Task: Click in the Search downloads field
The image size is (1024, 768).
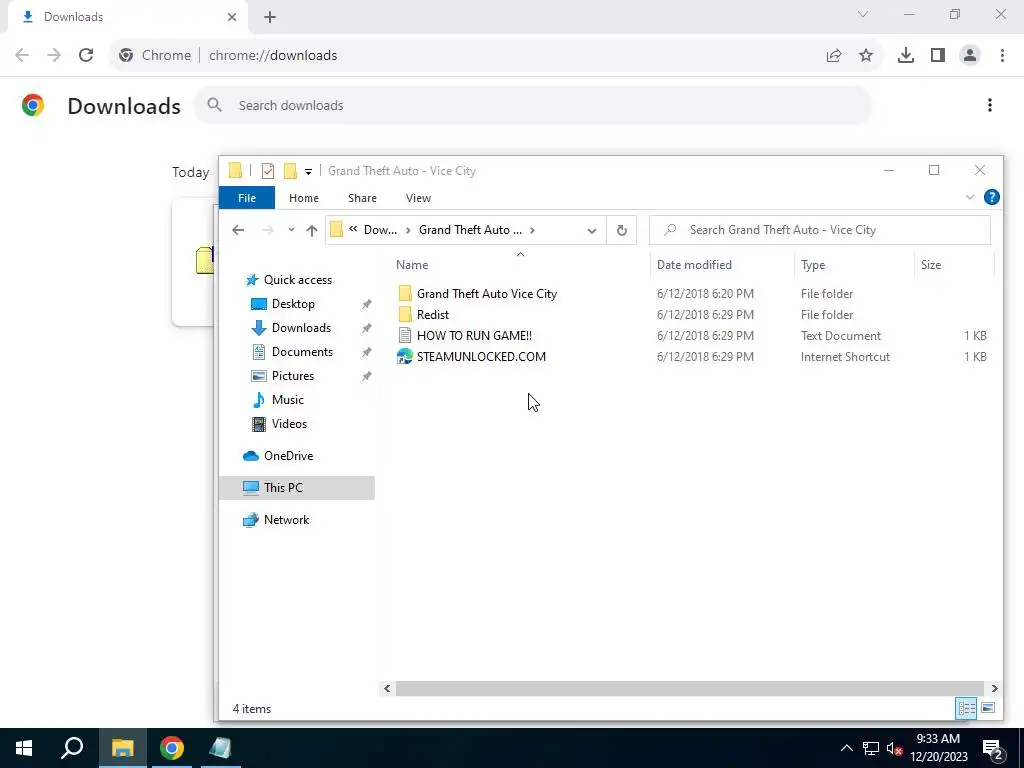Action: pos(533,105)
